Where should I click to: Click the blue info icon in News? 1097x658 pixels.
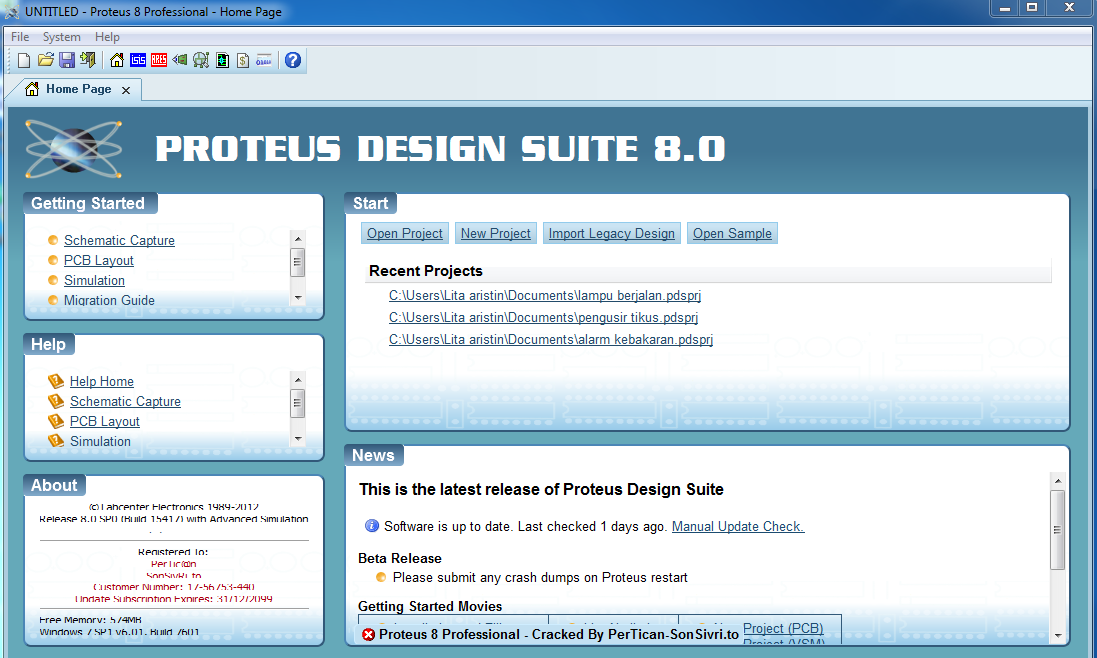[x=371, y=526]
